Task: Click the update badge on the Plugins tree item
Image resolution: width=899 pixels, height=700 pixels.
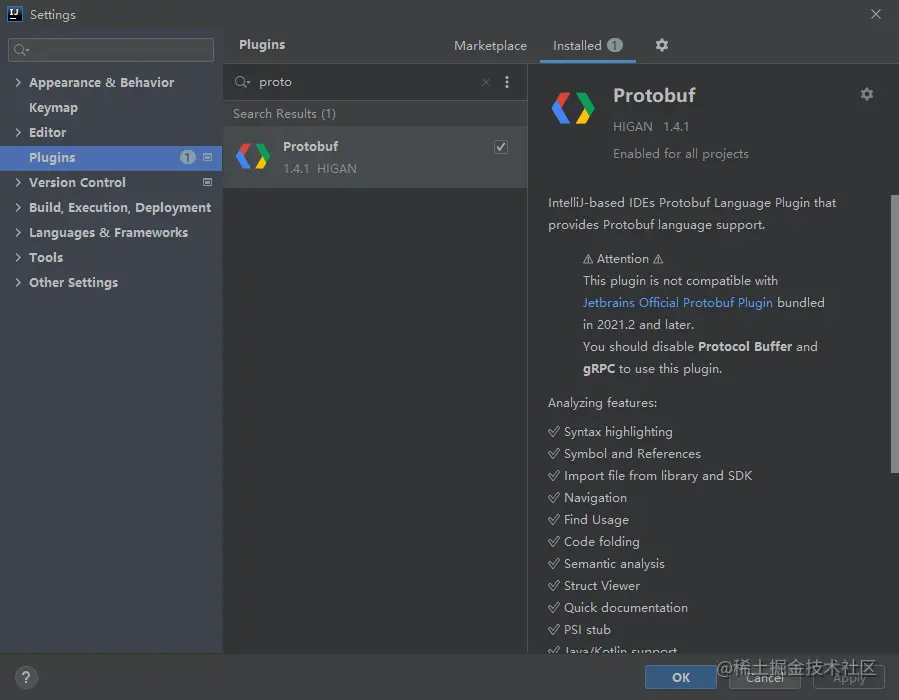Action: (187, 157)
